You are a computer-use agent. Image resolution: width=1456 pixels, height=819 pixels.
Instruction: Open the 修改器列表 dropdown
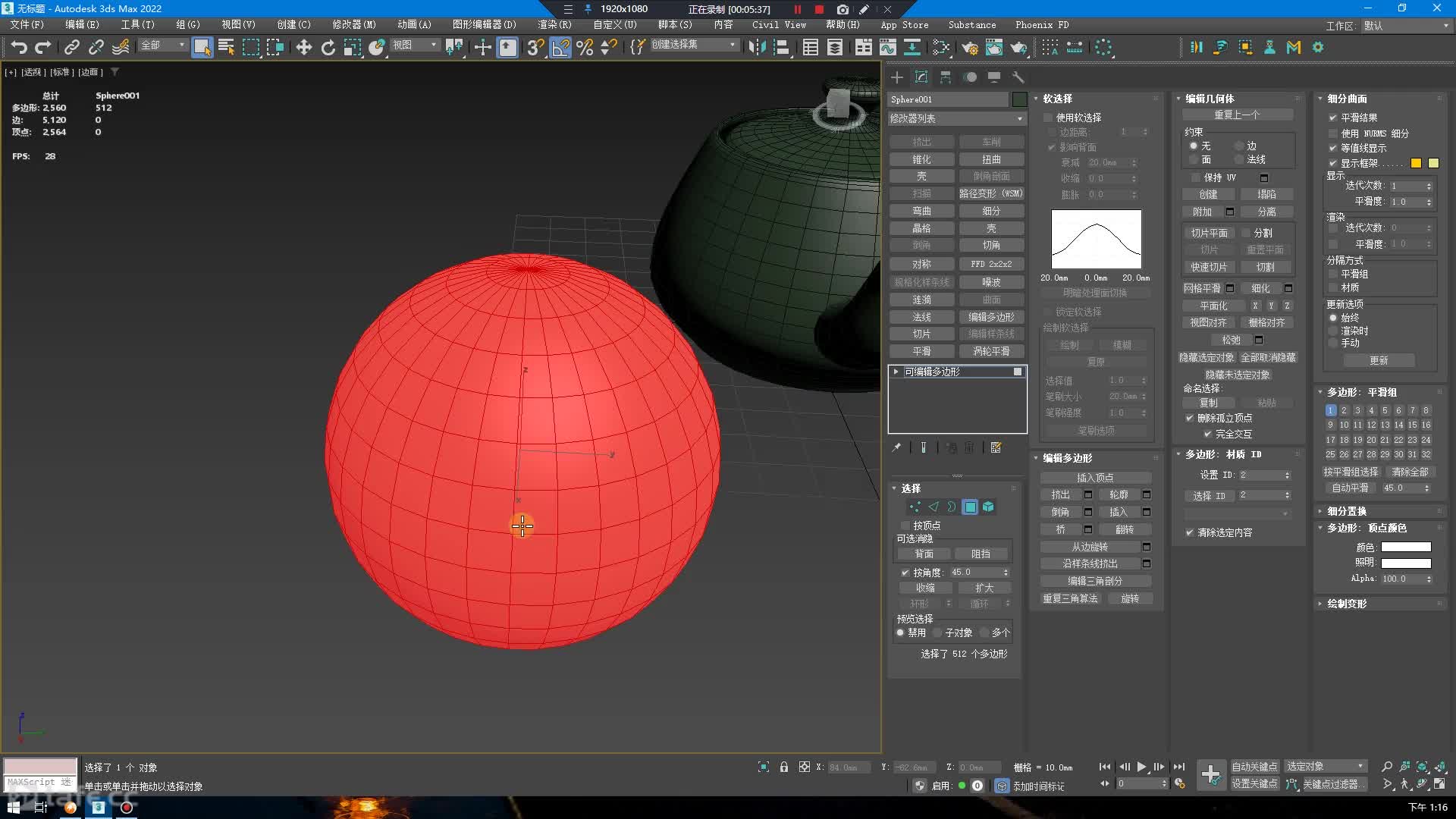957,118
